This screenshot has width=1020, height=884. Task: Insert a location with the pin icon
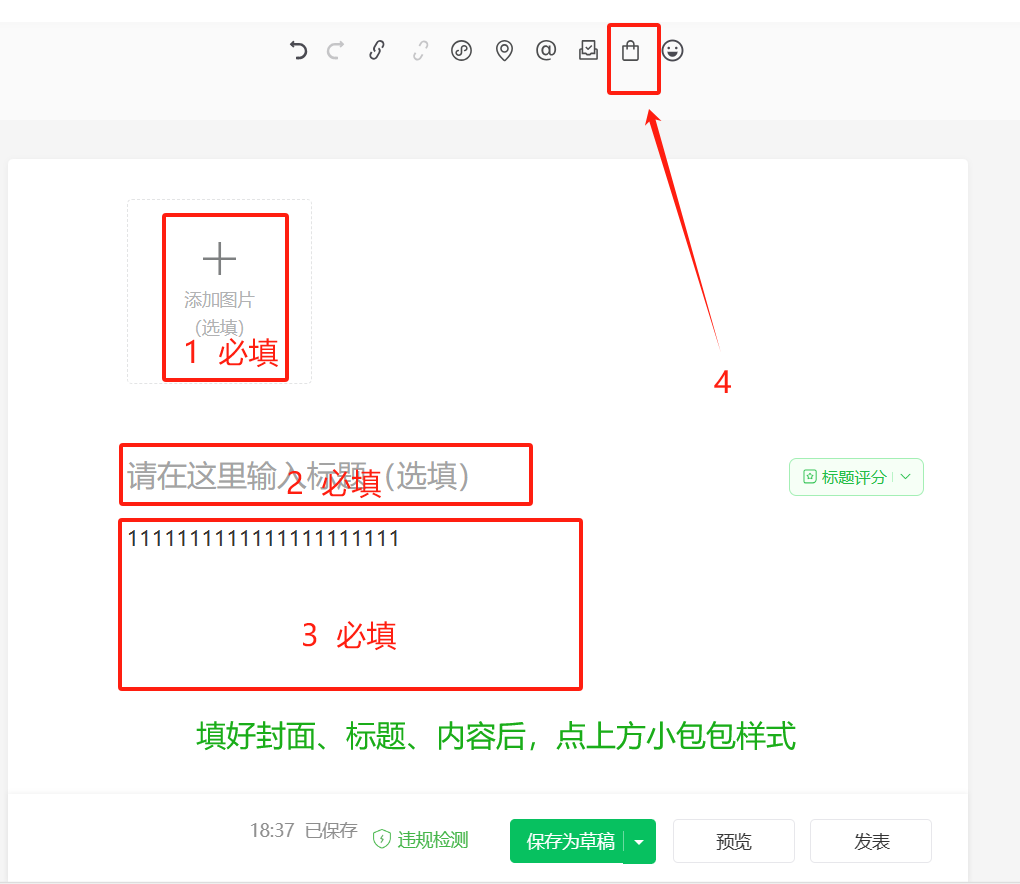[x=504, y=50]
